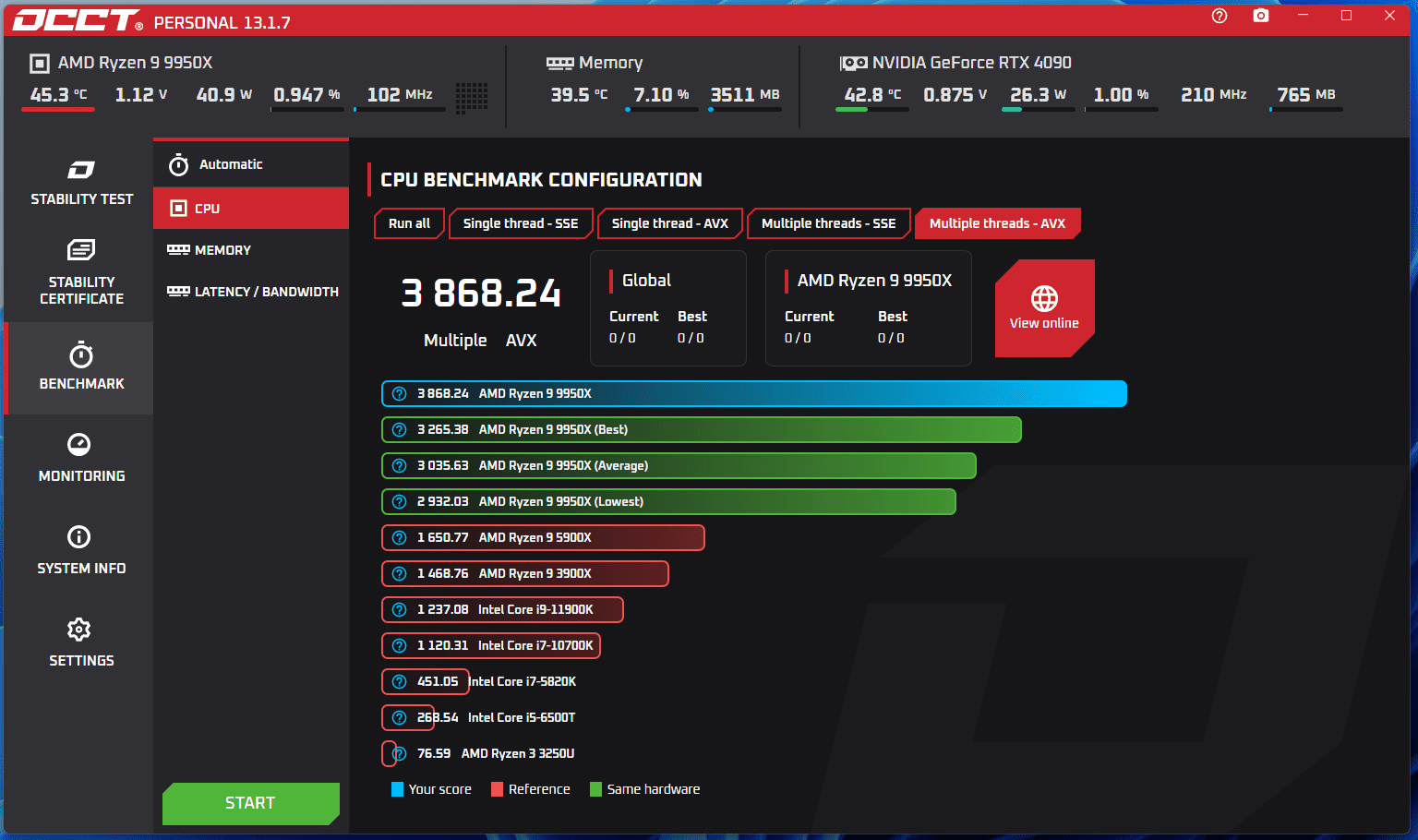
Task: Click the info icon on the 3 868.24 score bar
Action: tap(399, 393)
